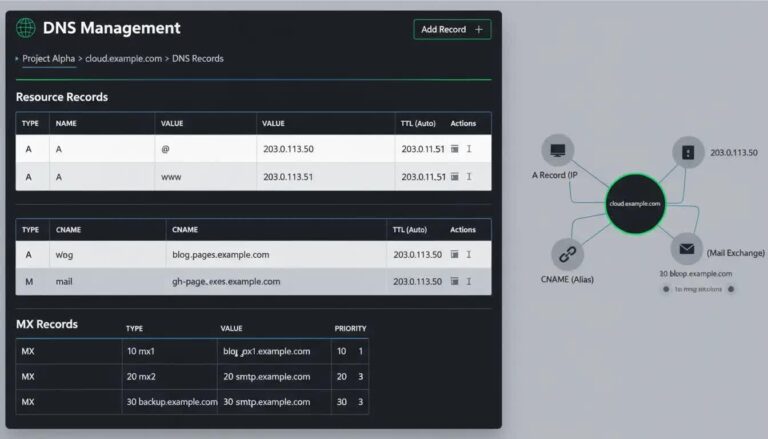
Task: Click the delete icon for the @ record
Action: 455,148
